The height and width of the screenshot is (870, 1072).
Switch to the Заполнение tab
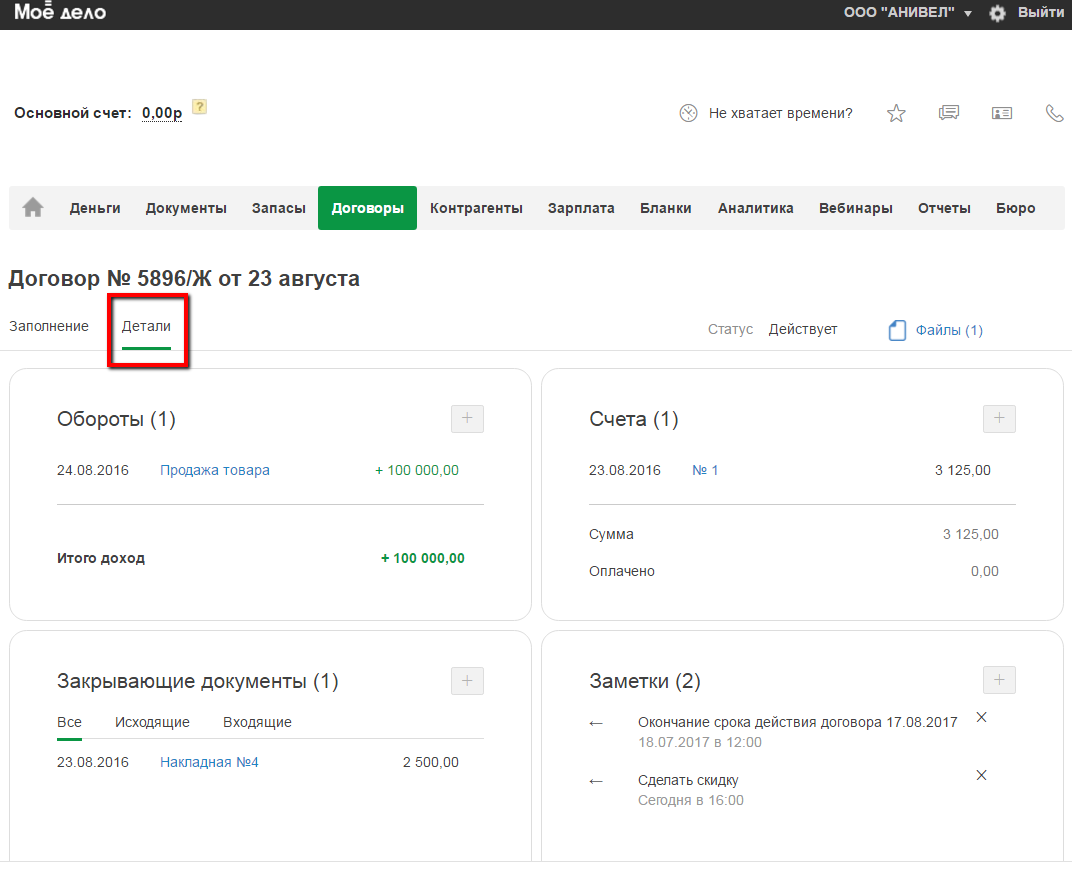[49, 326]
